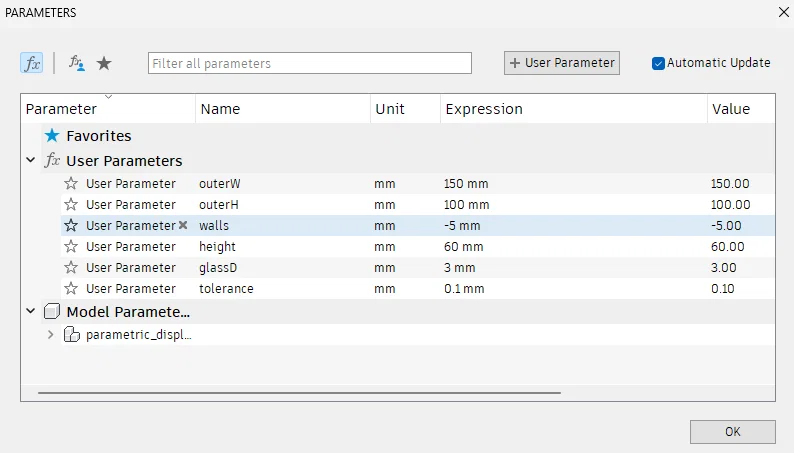The height and width of the screenshot is (453, 794).
Task: Click the favorites star filter icon
Action: [x=104, y=63]
